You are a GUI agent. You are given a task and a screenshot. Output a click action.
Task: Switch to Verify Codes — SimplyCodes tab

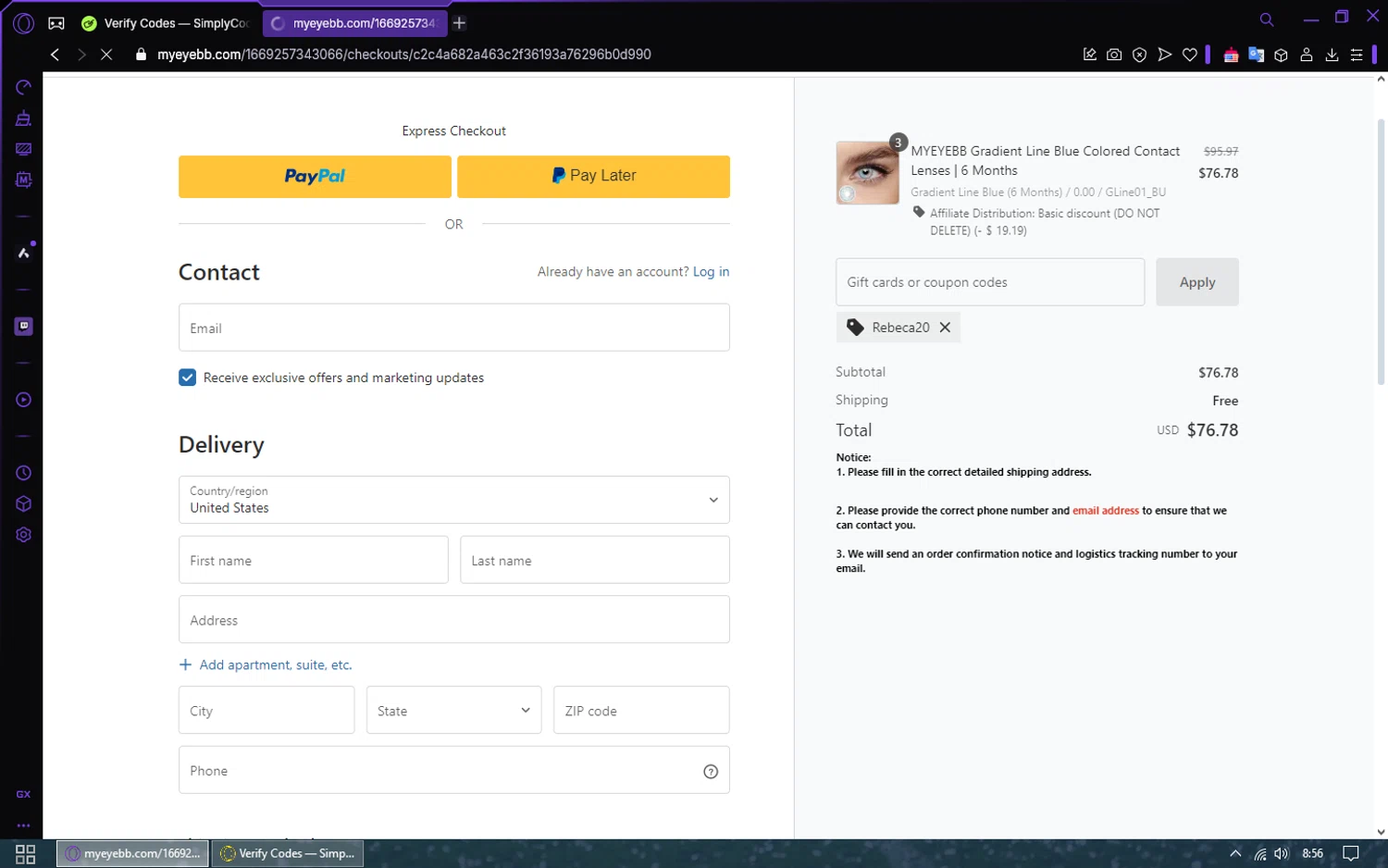[x=166, y=23]
